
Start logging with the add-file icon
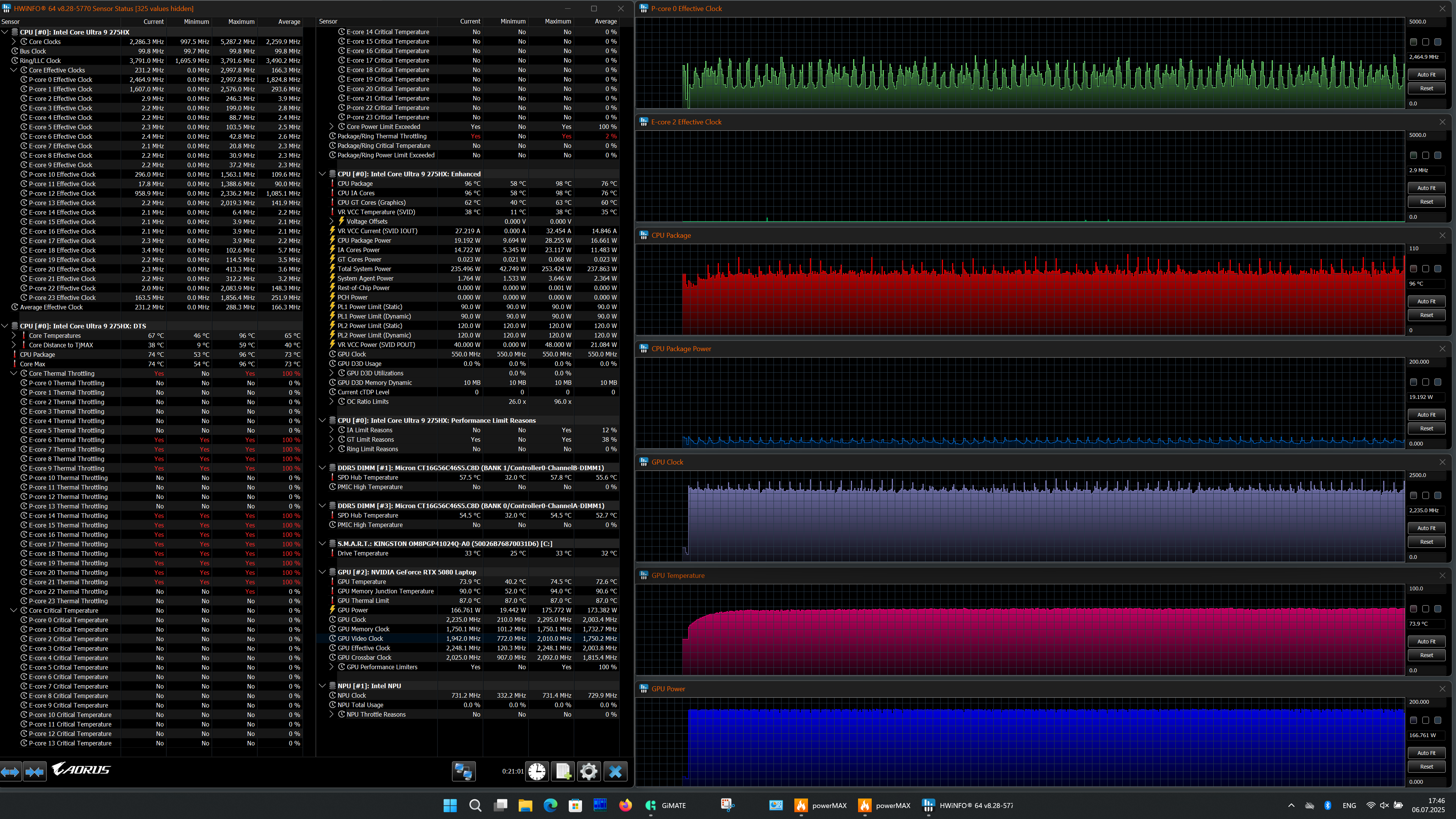(563, 771)
